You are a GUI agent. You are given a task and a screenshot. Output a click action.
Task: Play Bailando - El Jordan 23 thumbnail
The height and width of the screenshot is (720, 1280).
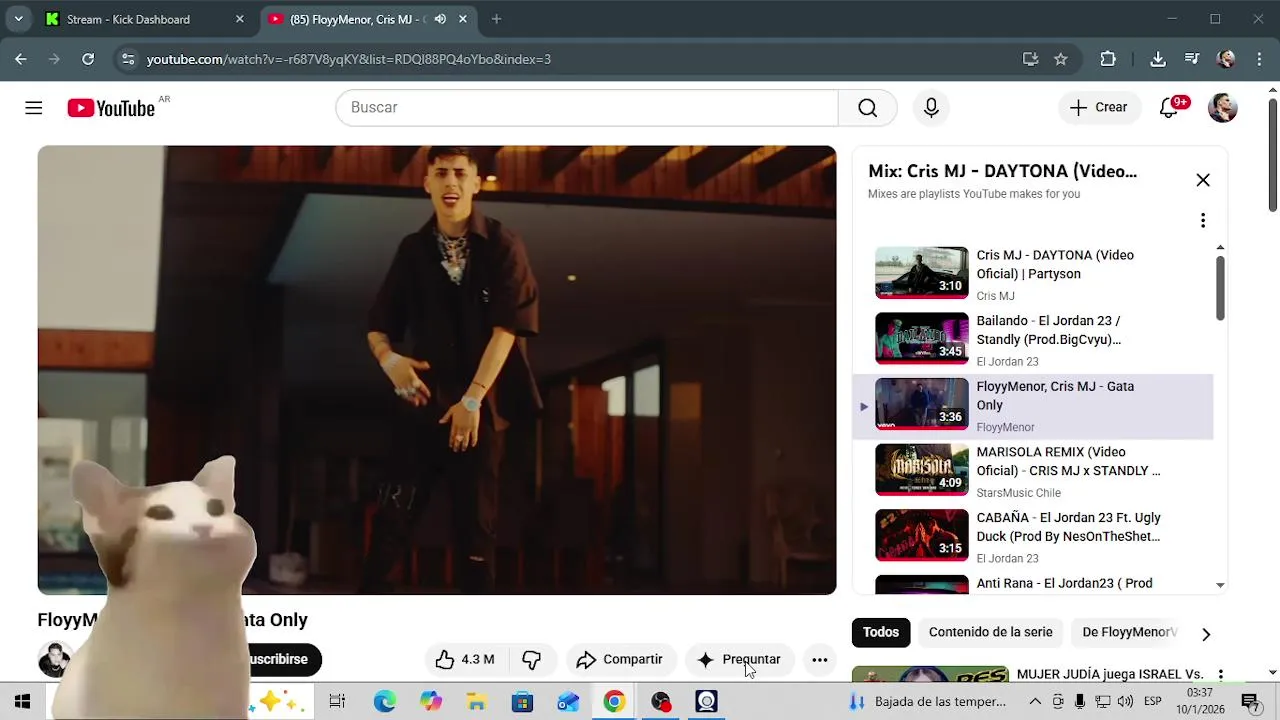pyautogui.click(x=922, y=338)
